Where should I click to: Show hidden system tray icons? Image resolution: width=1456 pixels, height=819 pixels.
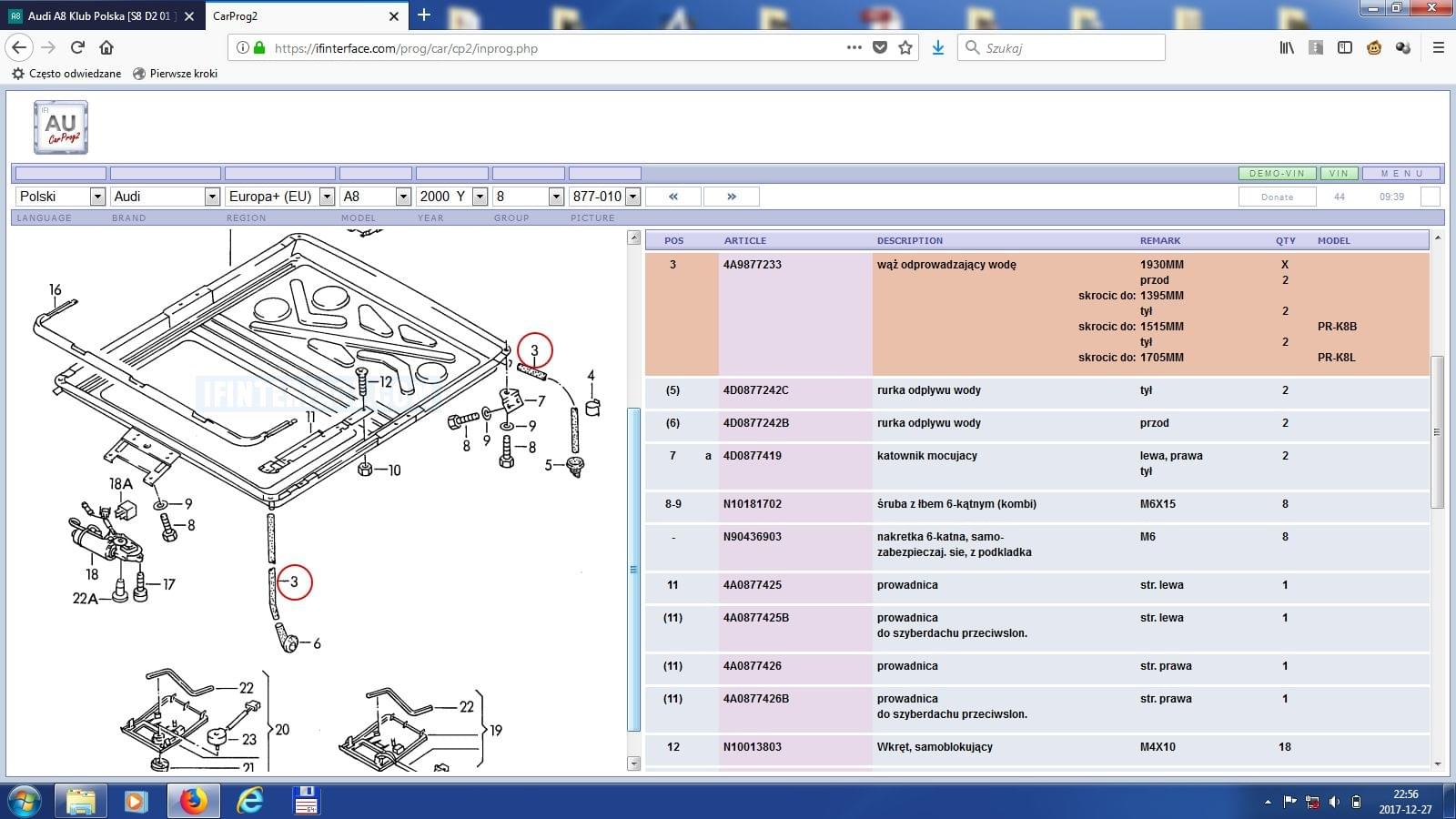(1268, 802)
